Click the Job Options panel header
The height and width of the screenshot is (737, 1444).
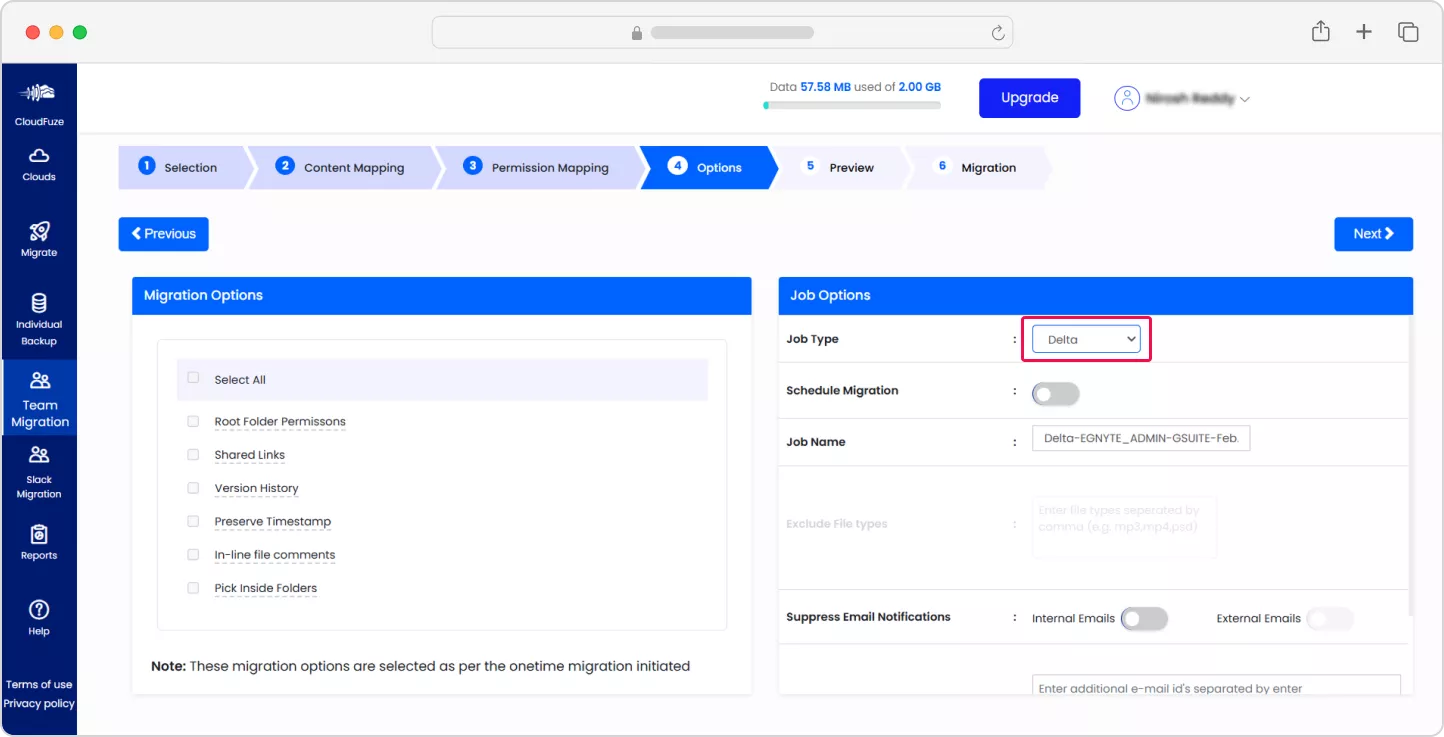click(x=1095, y=296)
